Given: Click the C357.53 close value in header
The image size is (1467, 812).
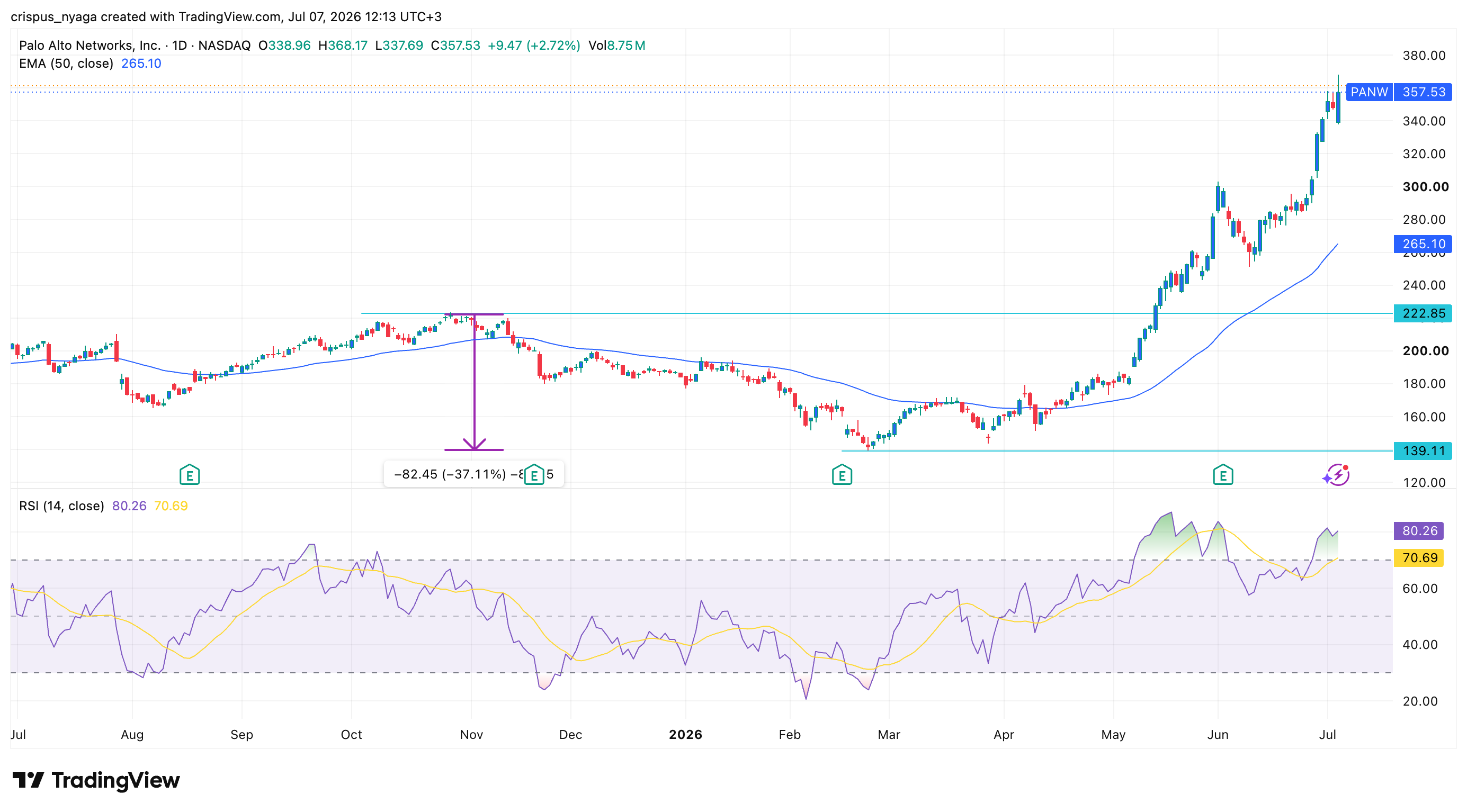Looking at the screenshot, I should (x=455, y=46).
